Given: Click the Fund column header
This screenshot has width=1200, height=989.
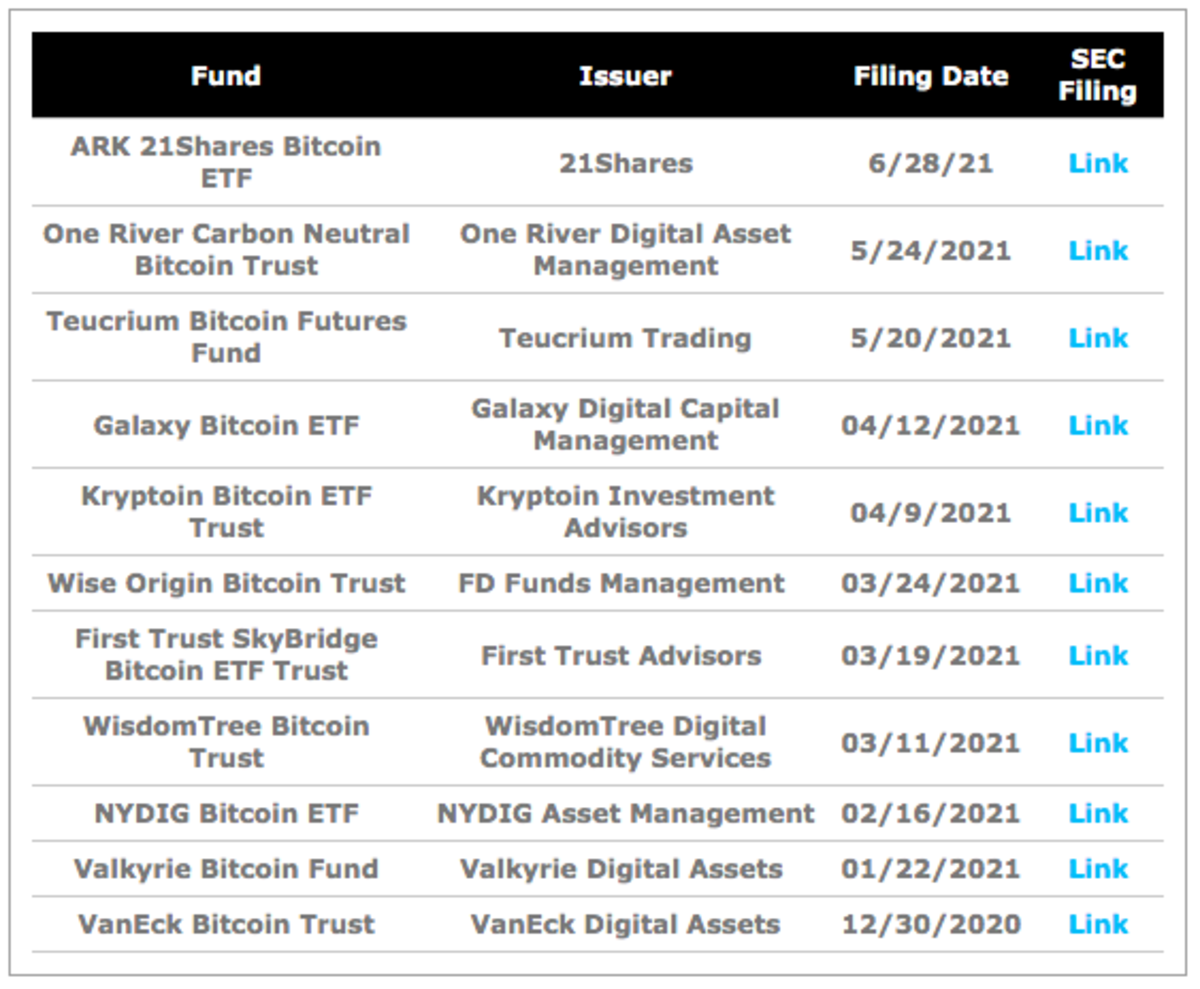Looking at the screenshot, I should [226, 76].
